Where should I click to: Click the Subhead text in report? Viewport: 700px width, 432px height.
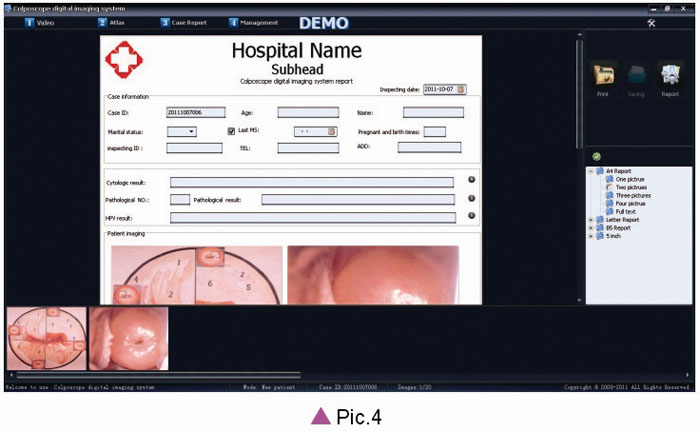point(297,70)
